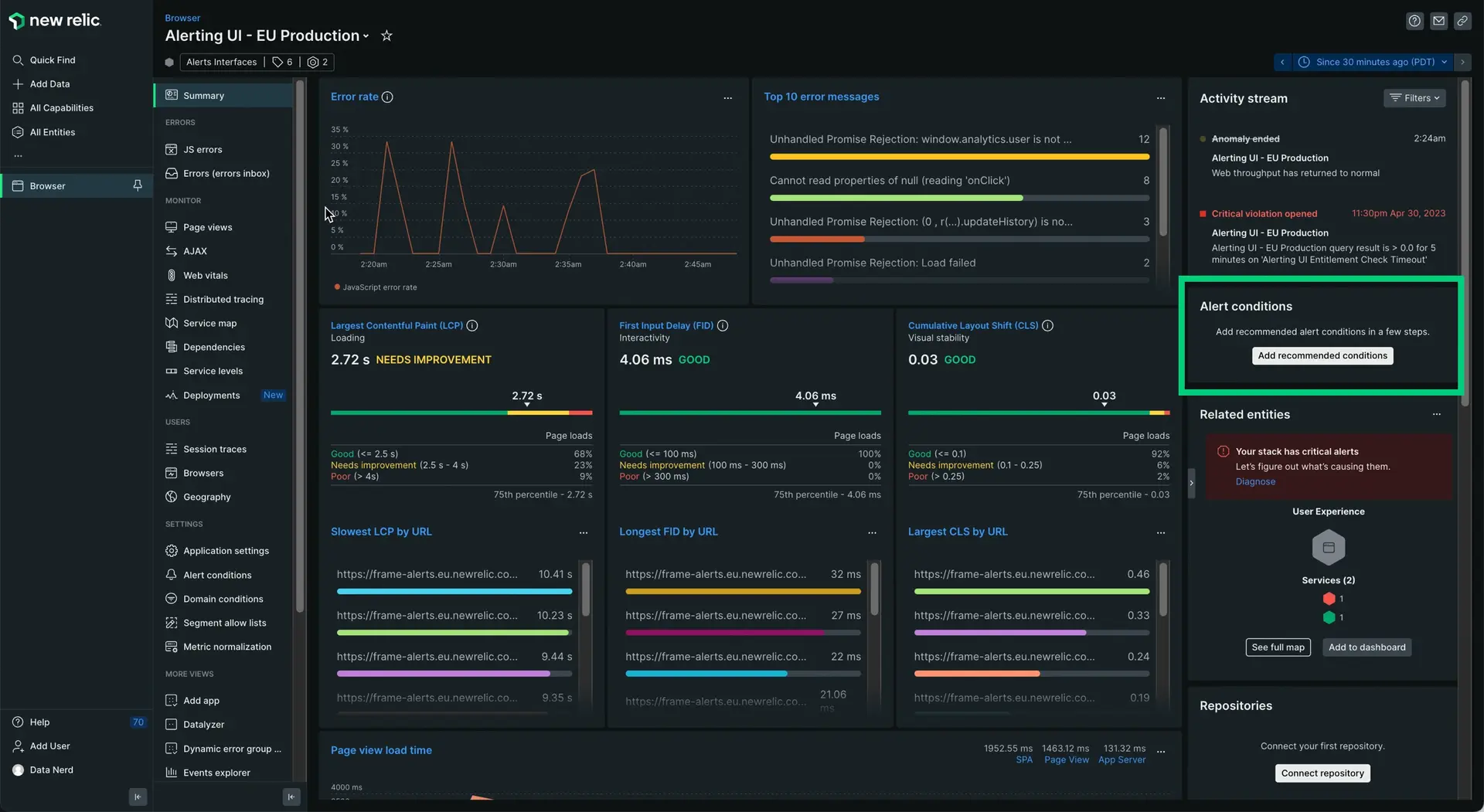The height and width of the screenshot is (812, 1484).
Task: Open the Service map view
Action: pos(209,323)
